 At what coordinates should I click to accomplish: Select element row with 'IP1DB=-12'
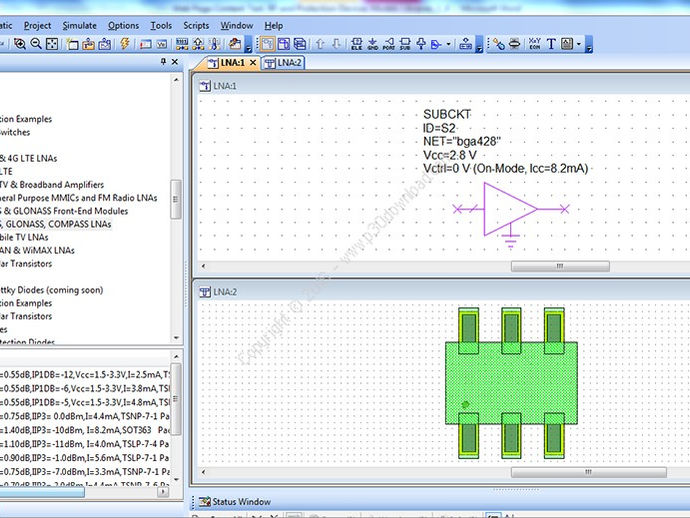tap(84, 375)
